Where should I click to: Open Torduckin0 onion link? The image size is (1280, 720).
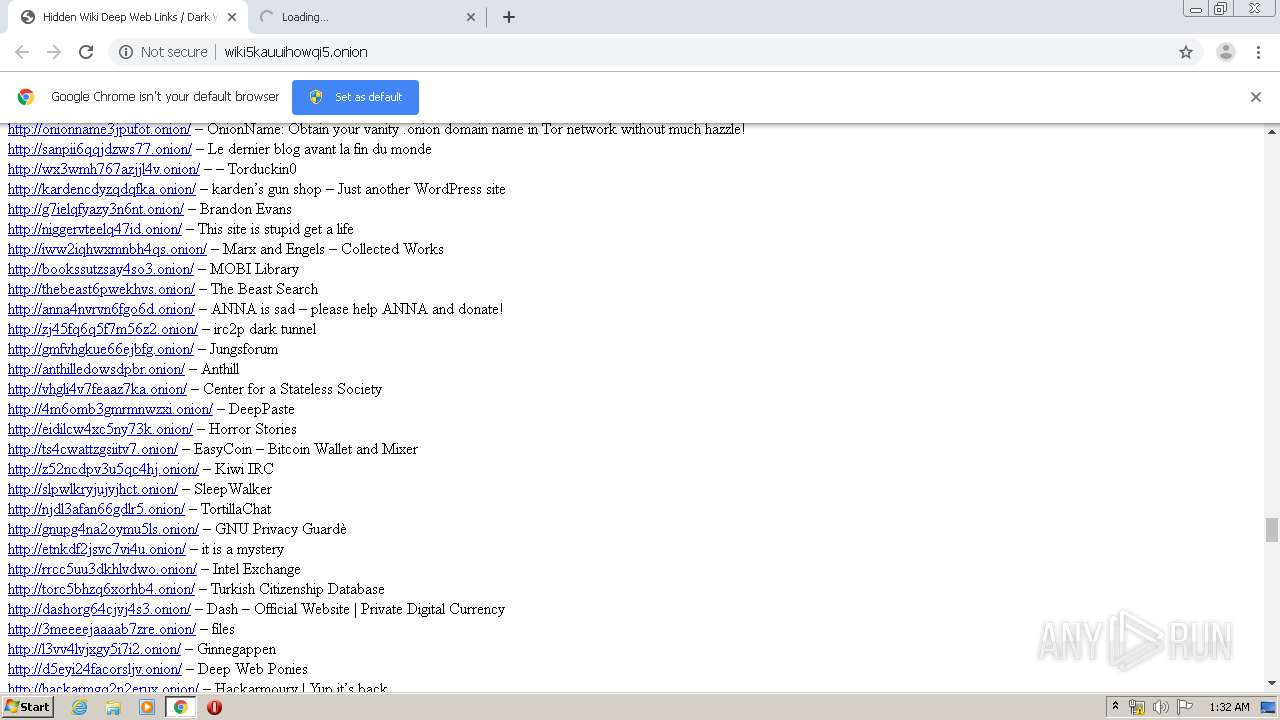click(104, 169)
